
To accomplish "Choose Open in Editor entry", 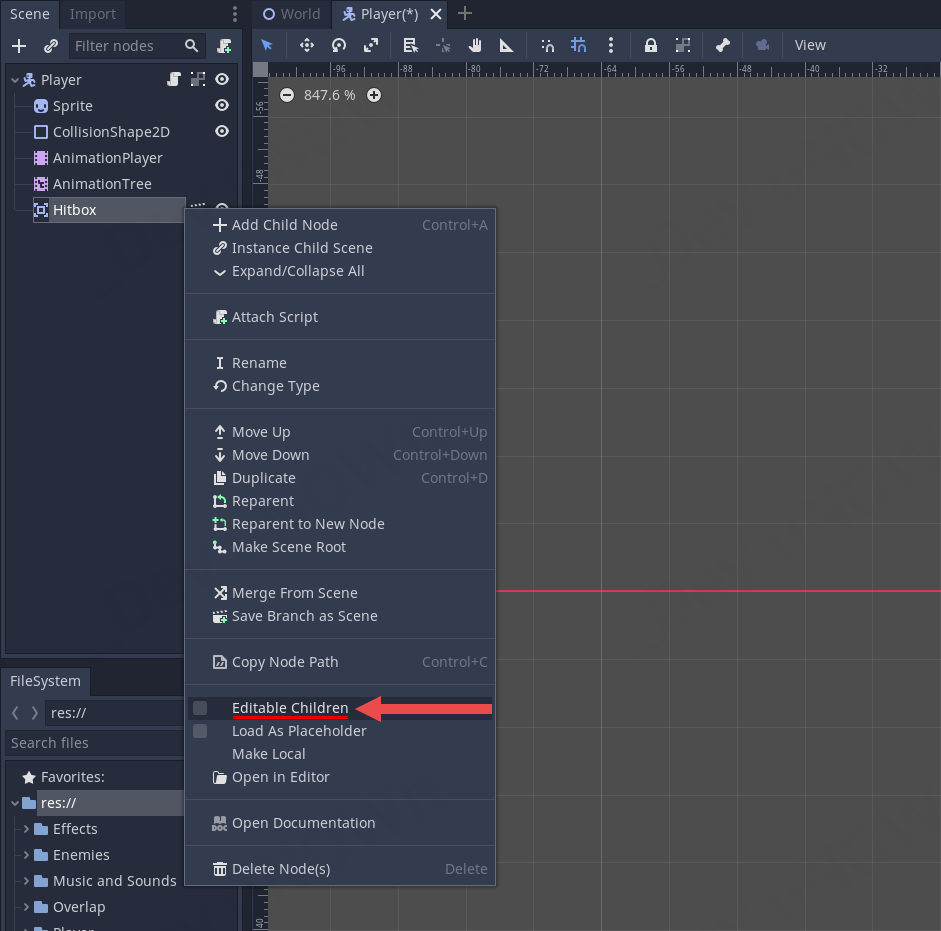I will click(x=340, y=777).
